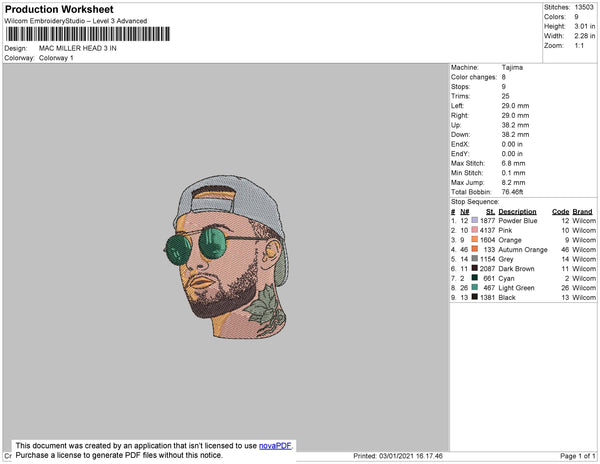Click the worksheet barcode

coord(88,34)
